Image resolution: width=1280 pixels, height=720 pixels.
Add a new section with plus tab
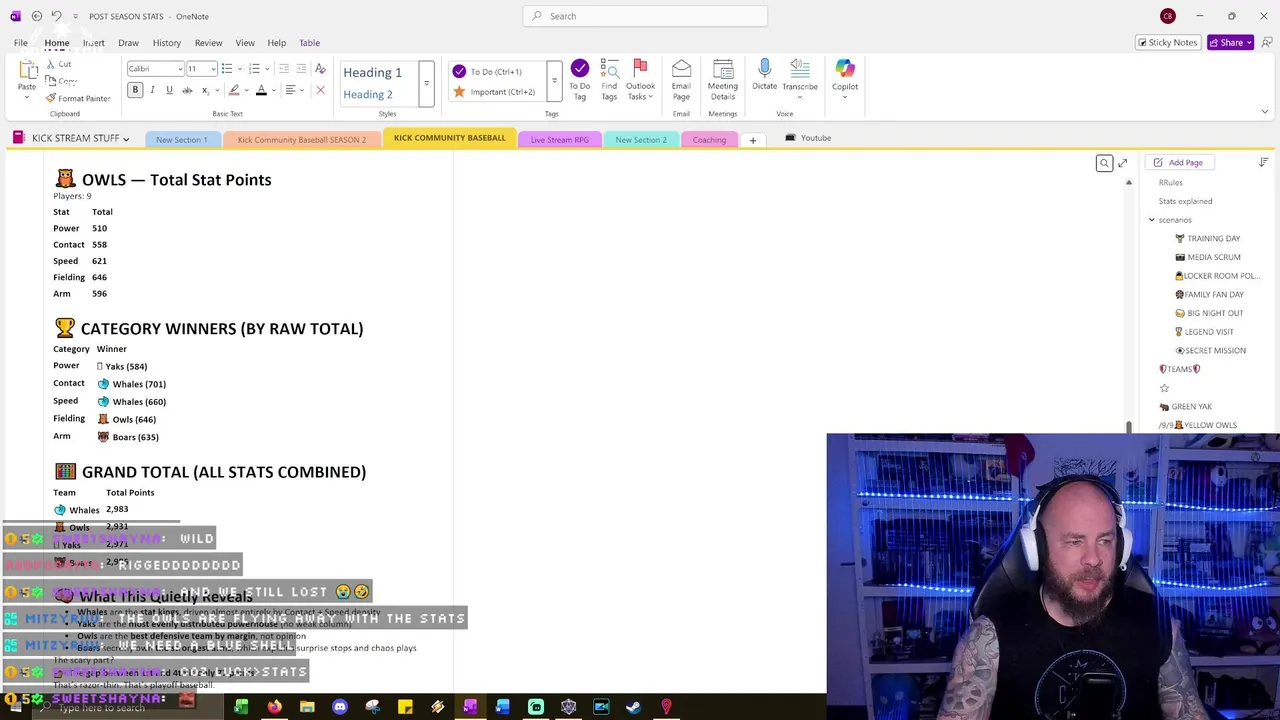(753, 140)
